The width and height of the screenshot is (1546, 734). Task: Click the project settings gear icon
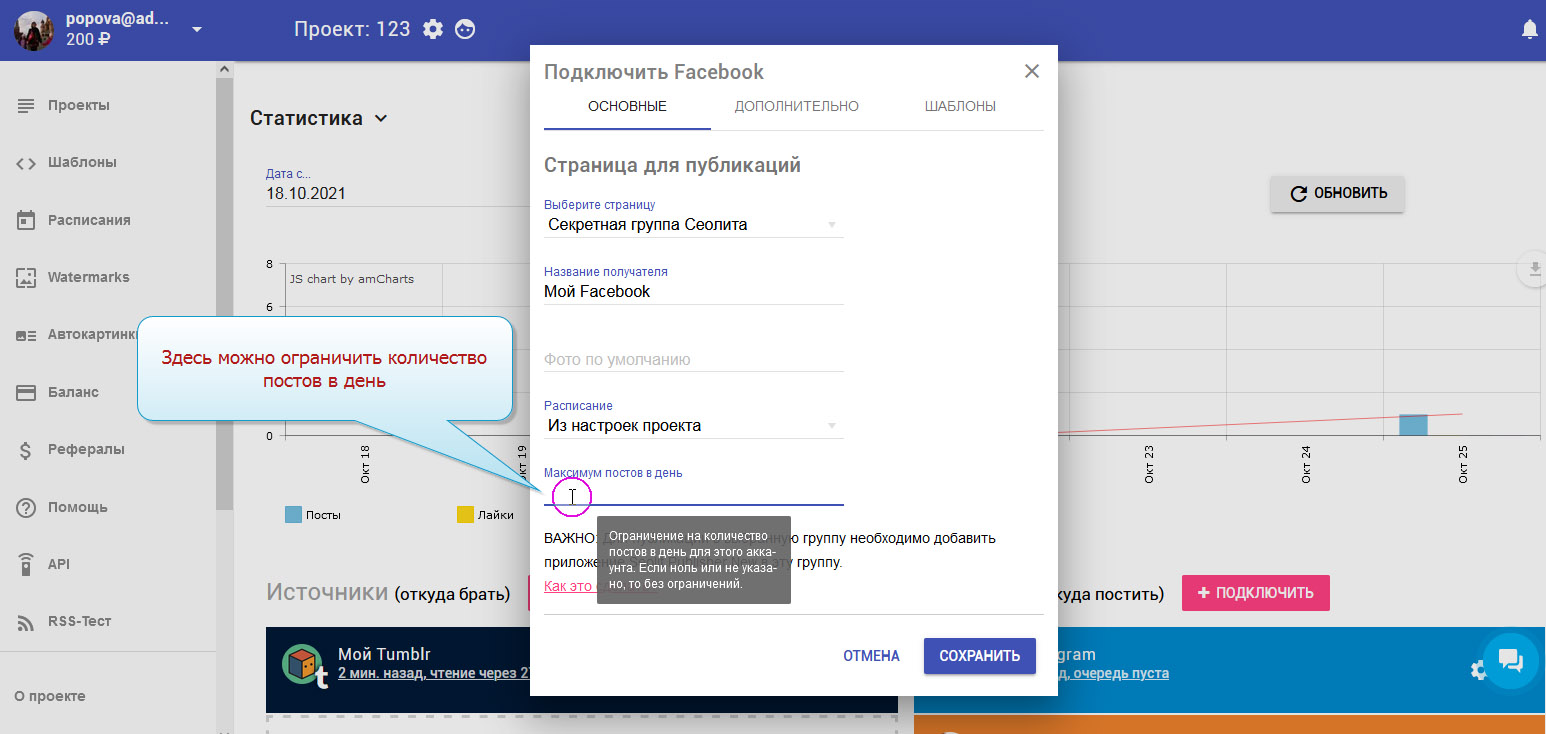pos(433,29)
